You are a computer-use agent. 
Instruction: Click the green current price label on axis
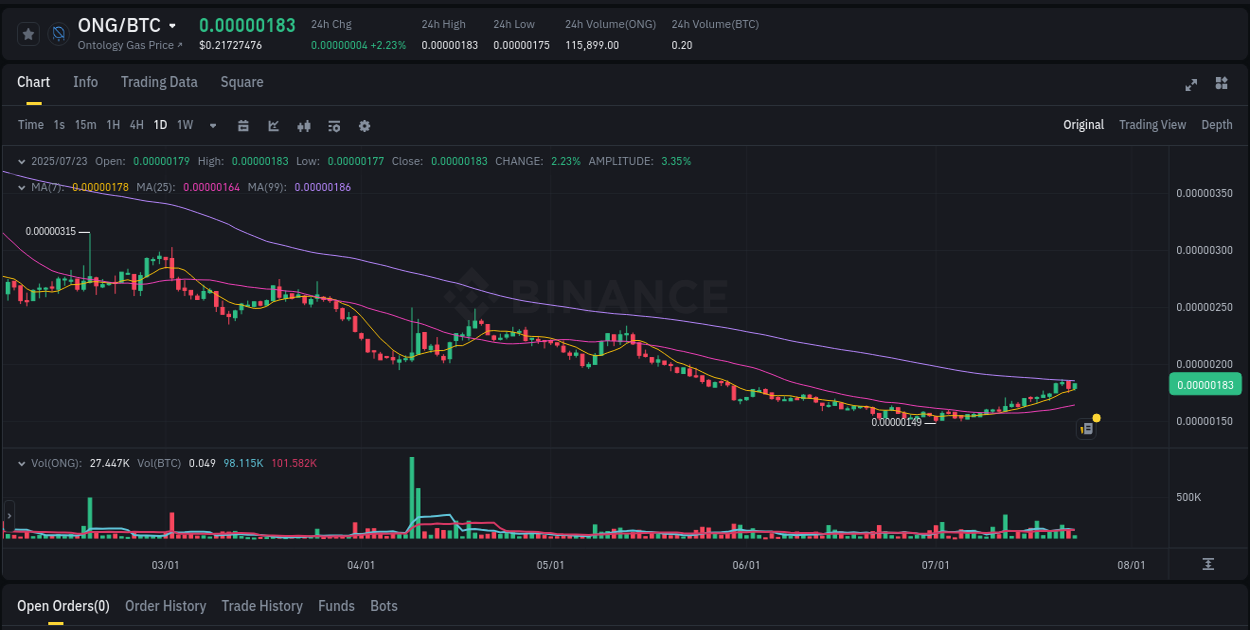[1205, 384]
